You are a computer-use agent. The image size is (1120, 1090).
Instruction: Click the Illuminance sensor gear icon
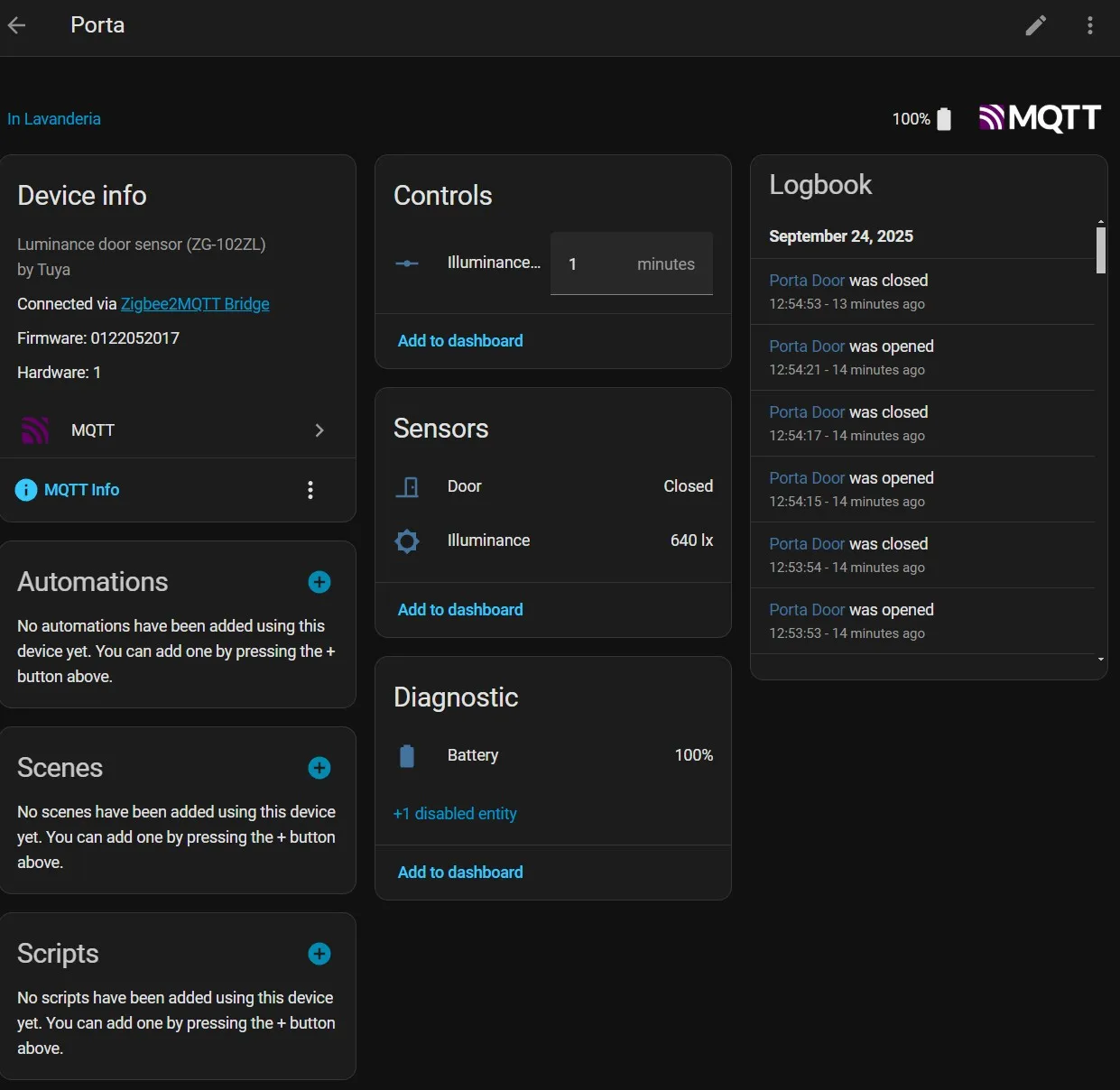407,541
